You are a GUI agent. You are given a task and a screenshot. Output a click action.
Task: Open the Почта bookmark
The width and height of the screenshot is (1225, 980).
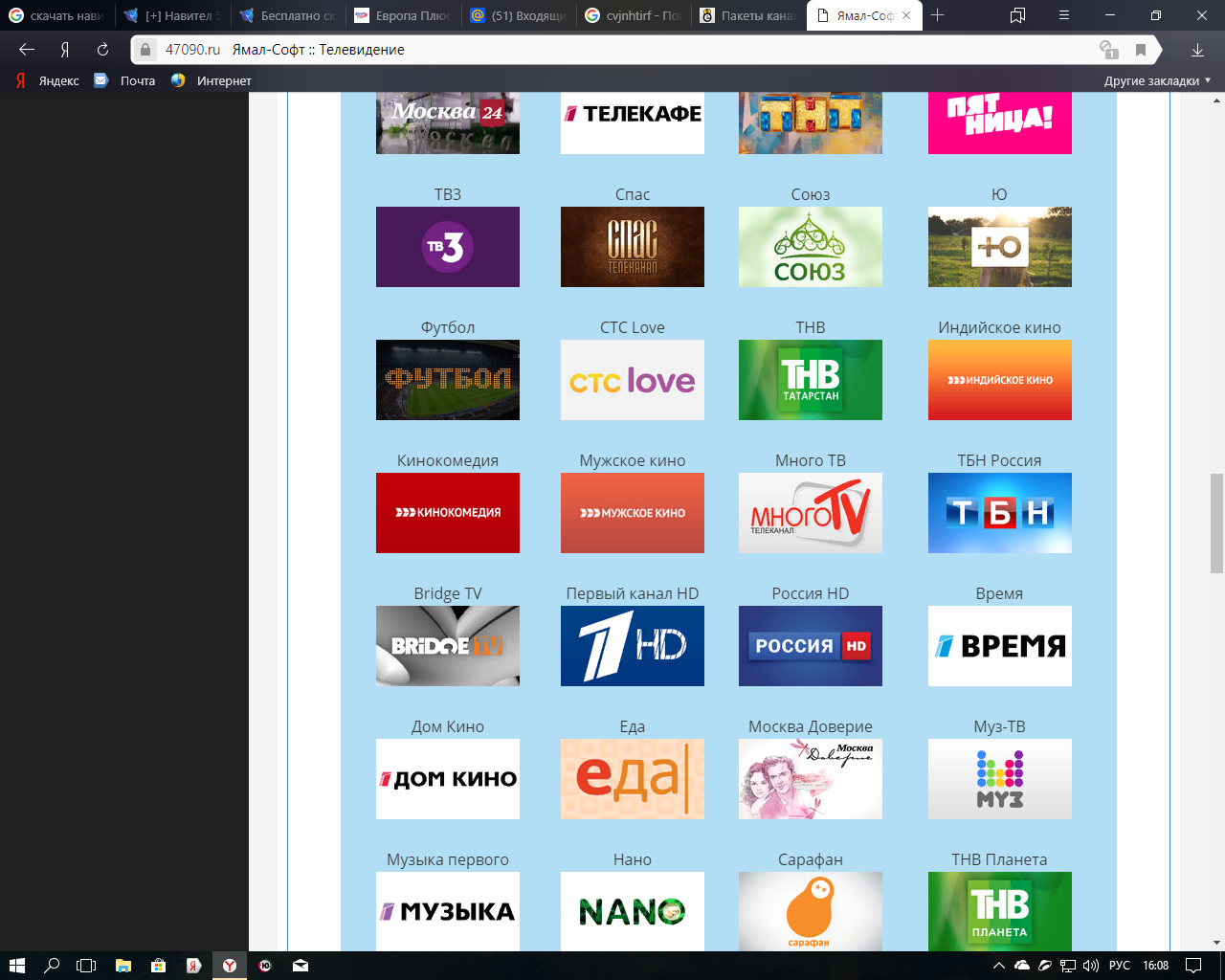(124, 80)
